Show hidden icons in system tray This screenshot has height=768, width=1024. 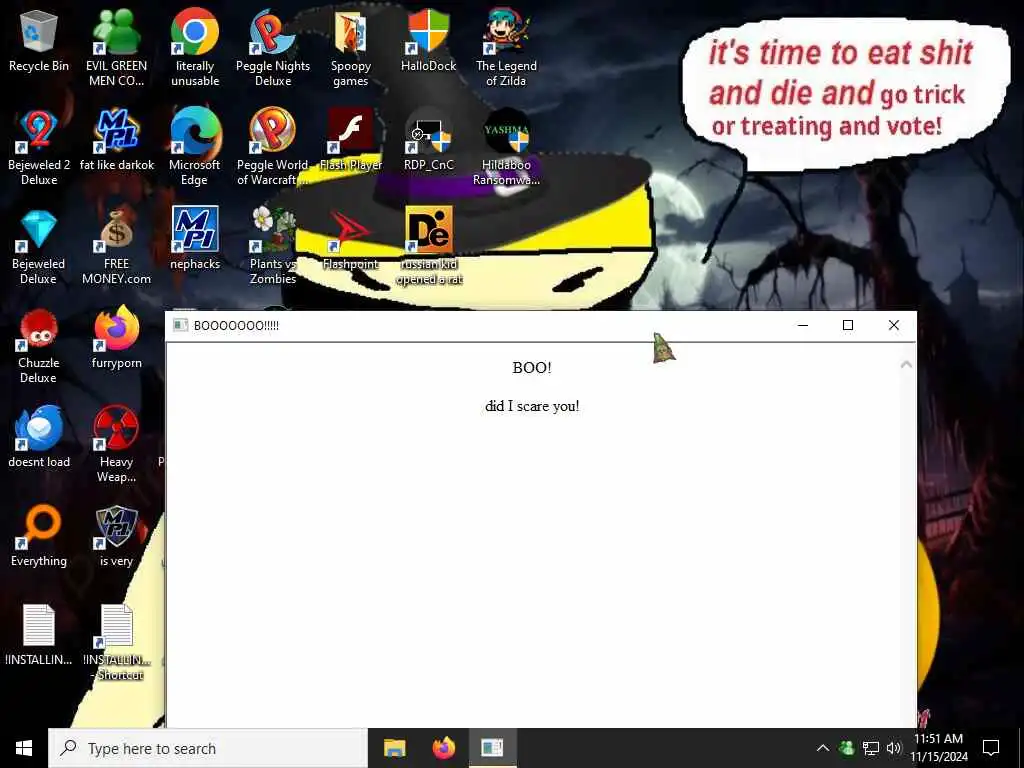click(823, 748)
